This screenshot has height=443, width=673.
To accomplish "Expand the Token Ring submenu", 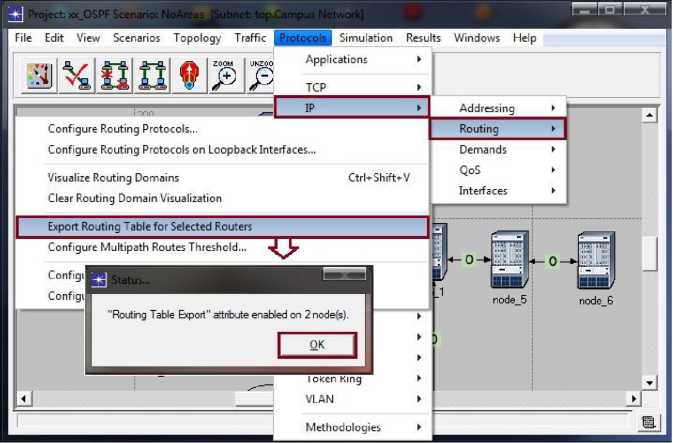I will click(x=352, y=379).
